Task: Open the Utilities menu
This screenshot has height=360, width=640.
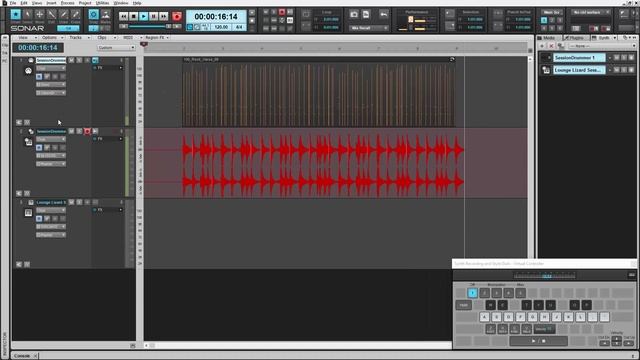Action: pos(102,3)
